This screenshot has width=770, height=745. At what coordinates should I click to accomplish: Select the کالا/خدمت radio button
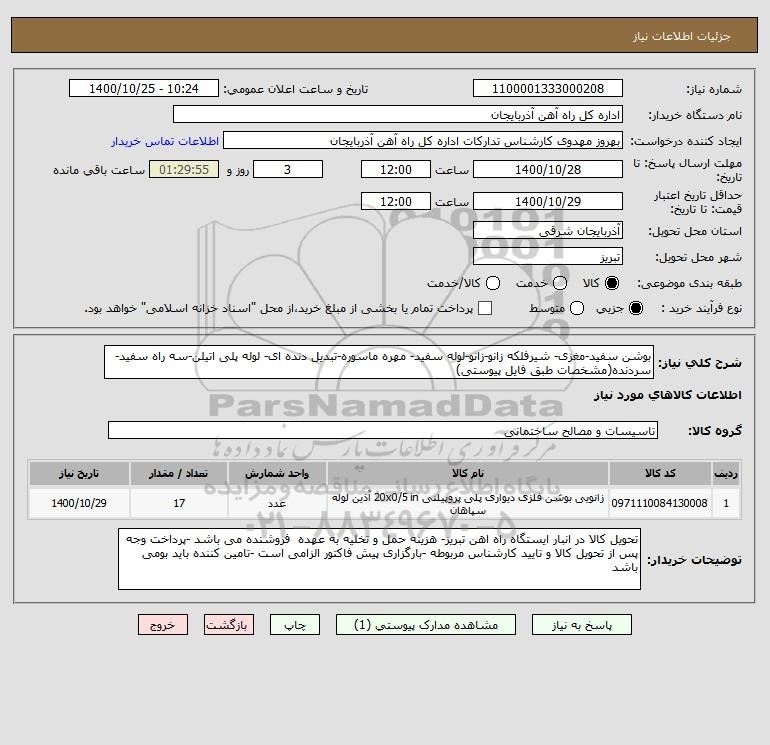pyautogui.click(x=493, y=283)
